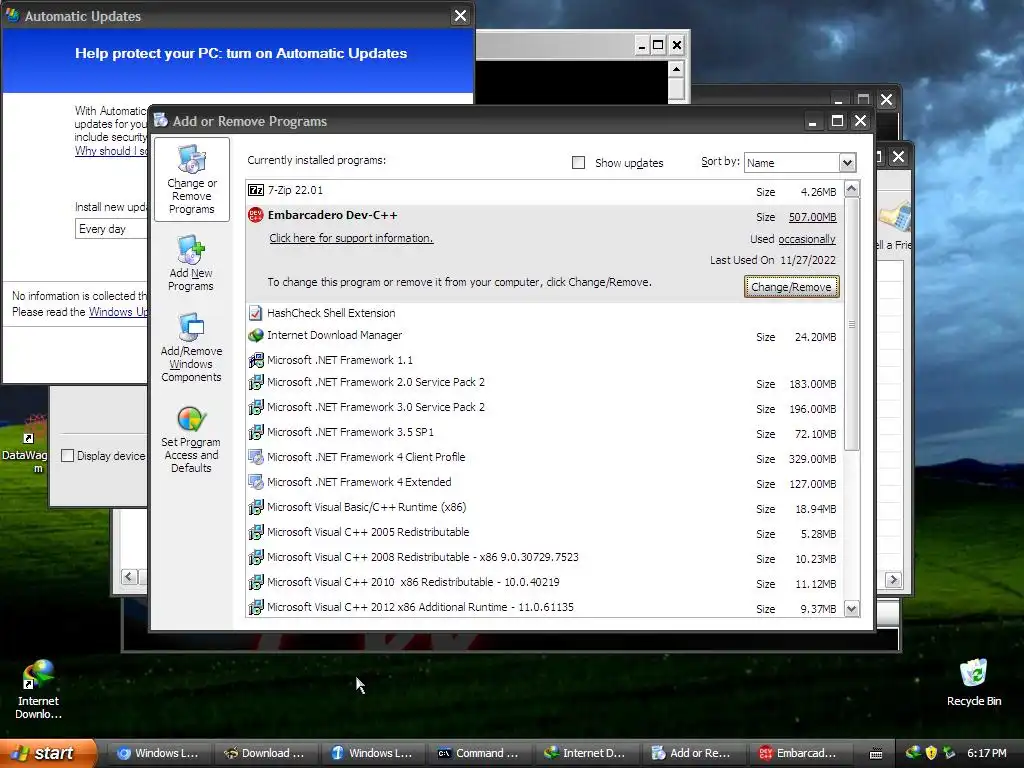Switch to first Windows L... taskbar button

click(x=159, y=753)
